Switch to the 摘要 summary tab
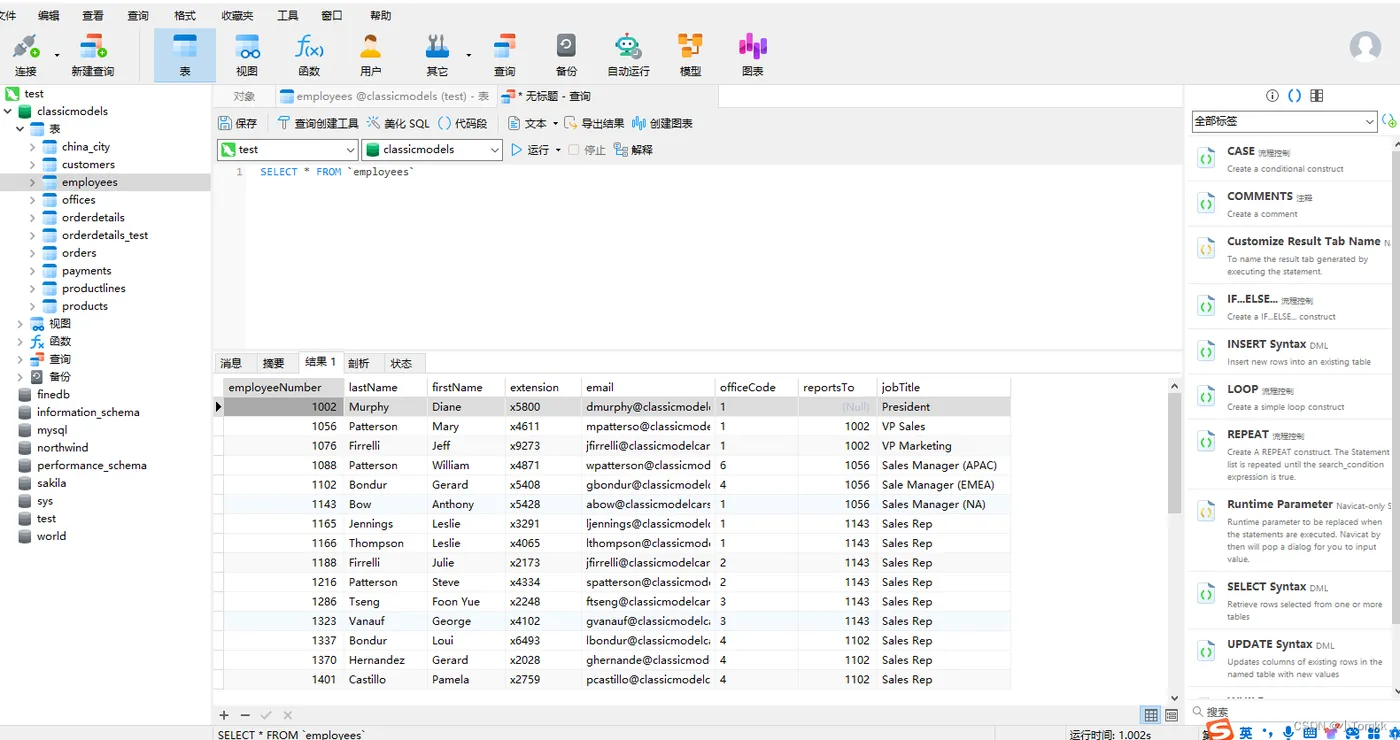The width and height of the screenshot is (1400, 740). point(273,363)
